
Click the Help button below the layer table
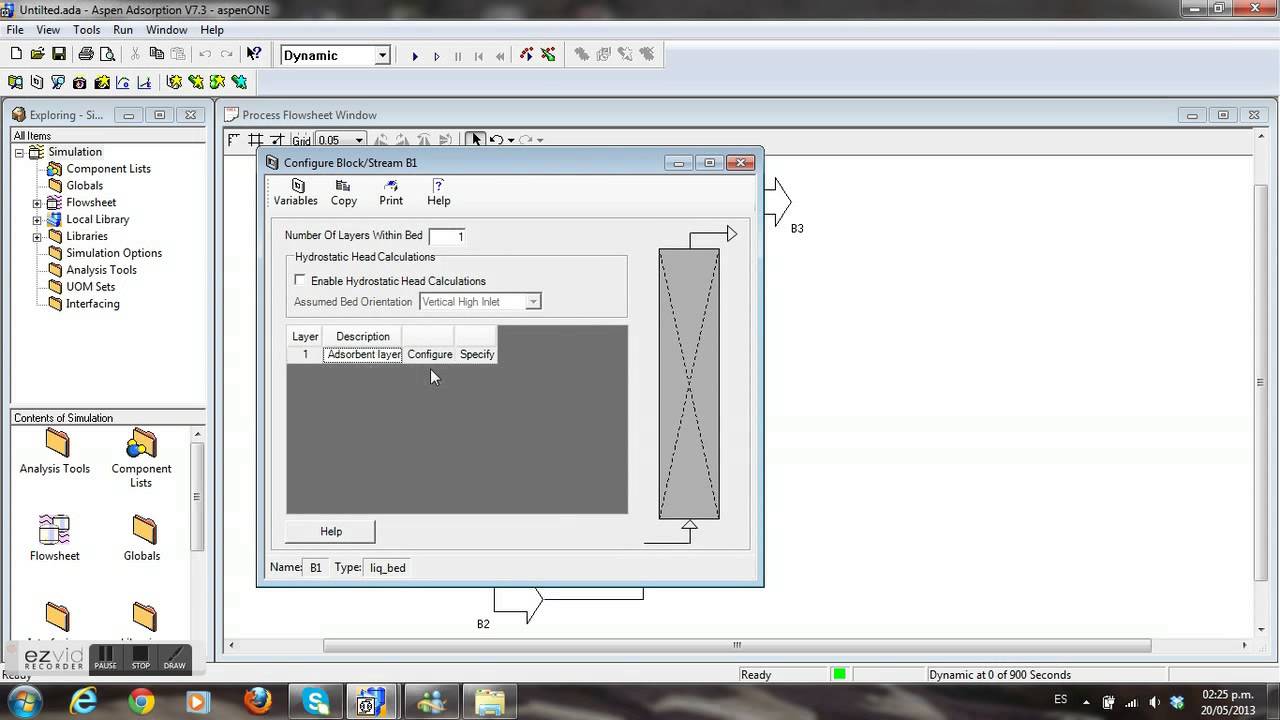click(331, 531)
